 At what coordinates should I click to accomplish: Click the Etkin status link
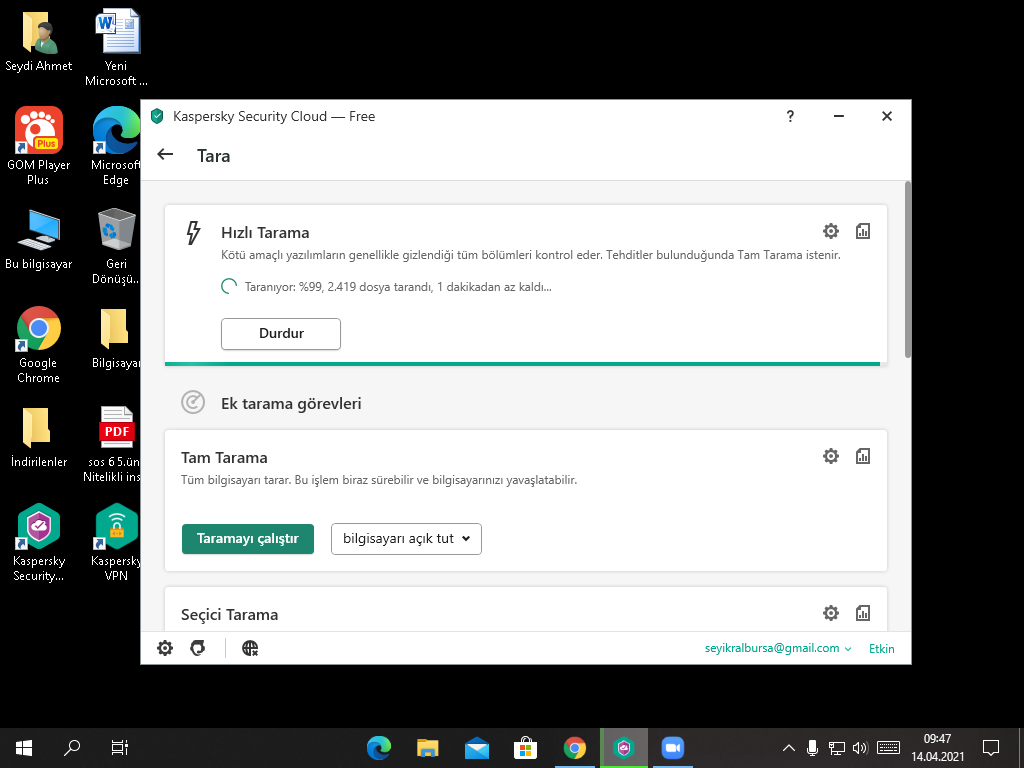[882, 648]
